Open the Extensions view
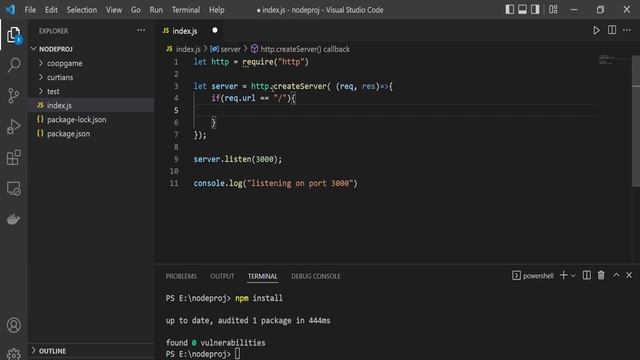 pyautogui.click(x=14, y=158)
